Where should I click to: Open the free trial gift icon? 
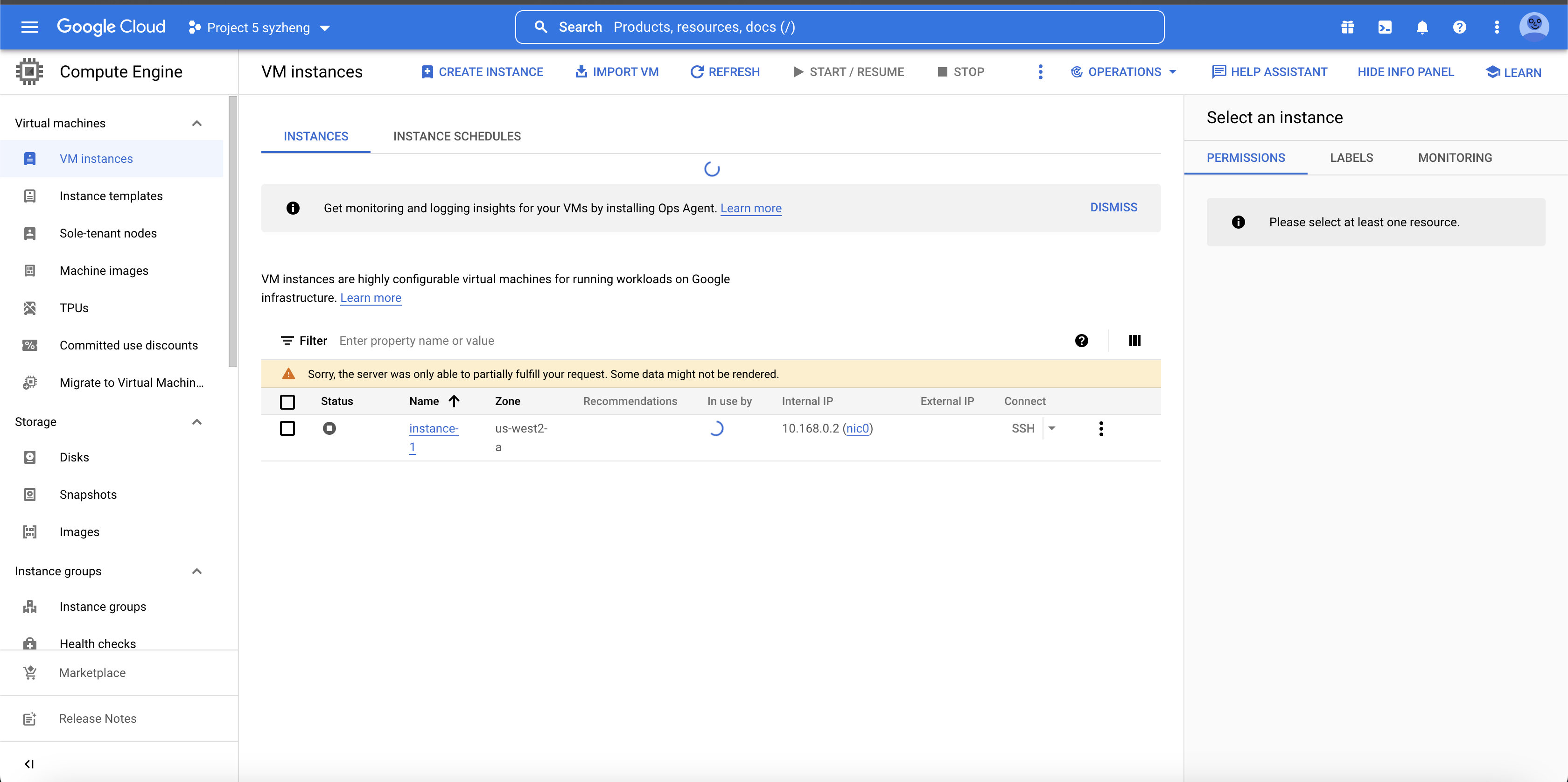click(x=1347, y=27)
